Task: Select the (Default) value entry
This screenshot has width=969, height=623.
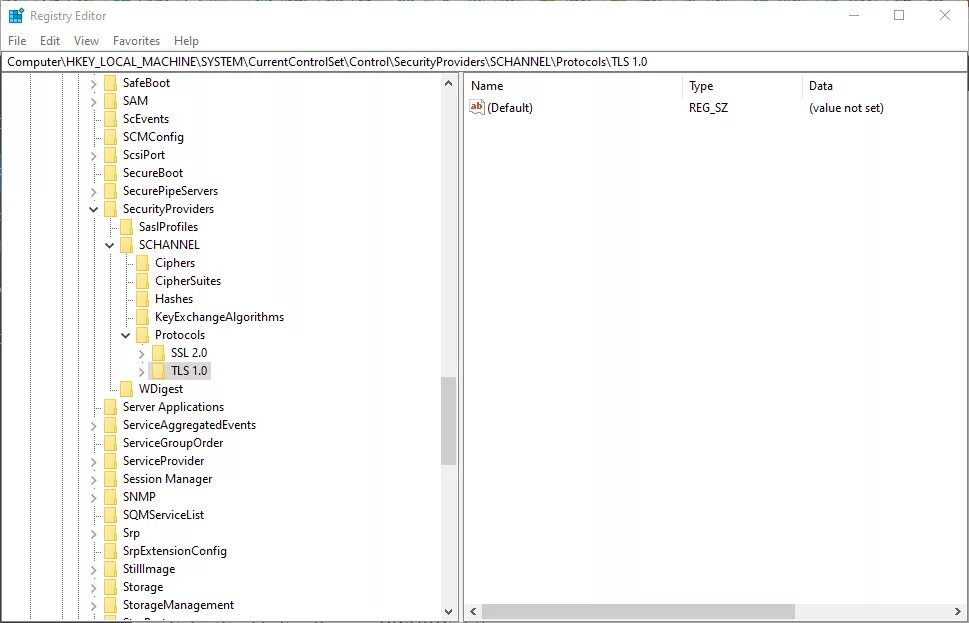Action: coord(510,108)
